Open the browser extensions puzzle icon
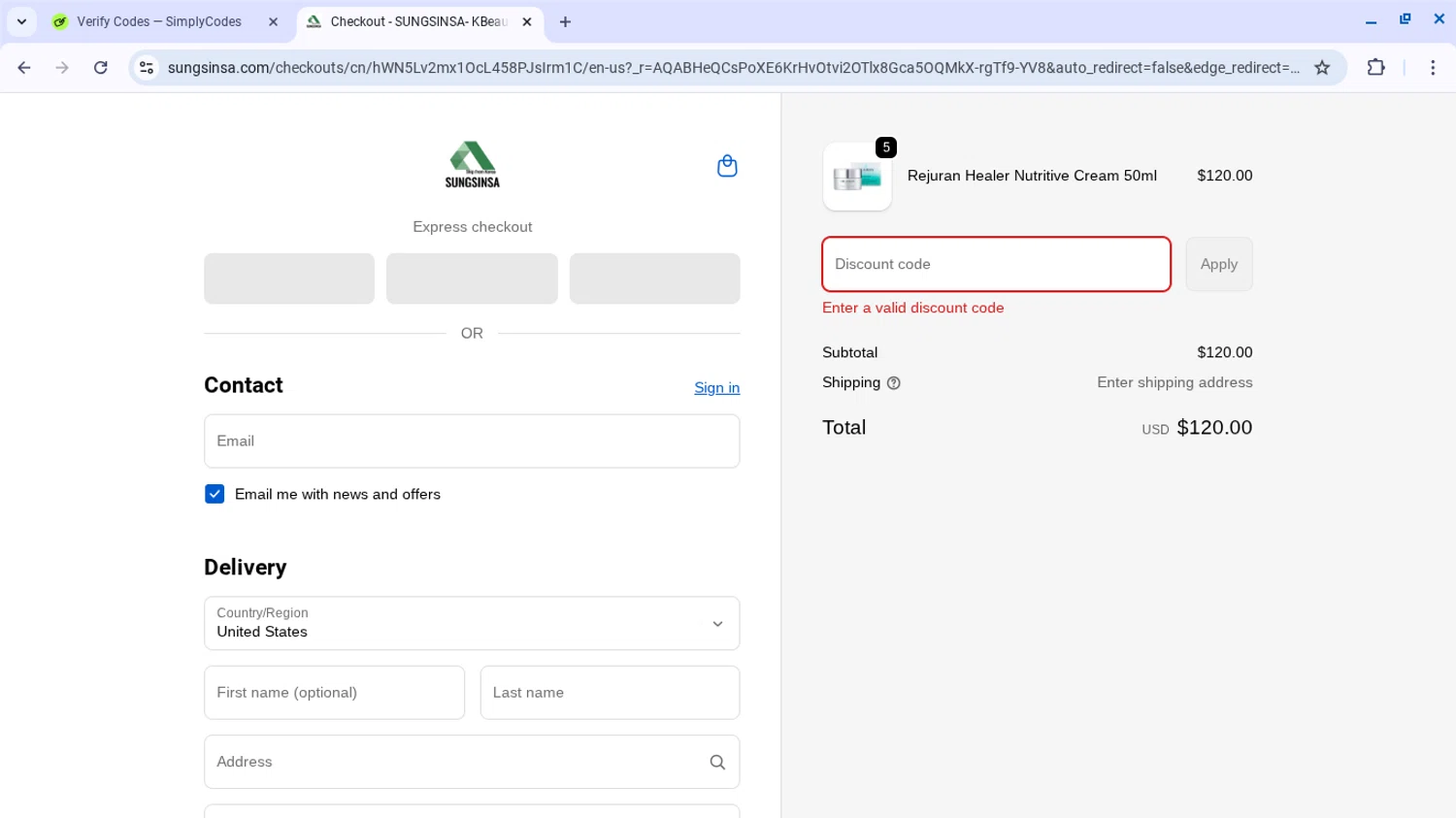Image resolution: width=1456 pixels, height=818 pixels. 1375,67
